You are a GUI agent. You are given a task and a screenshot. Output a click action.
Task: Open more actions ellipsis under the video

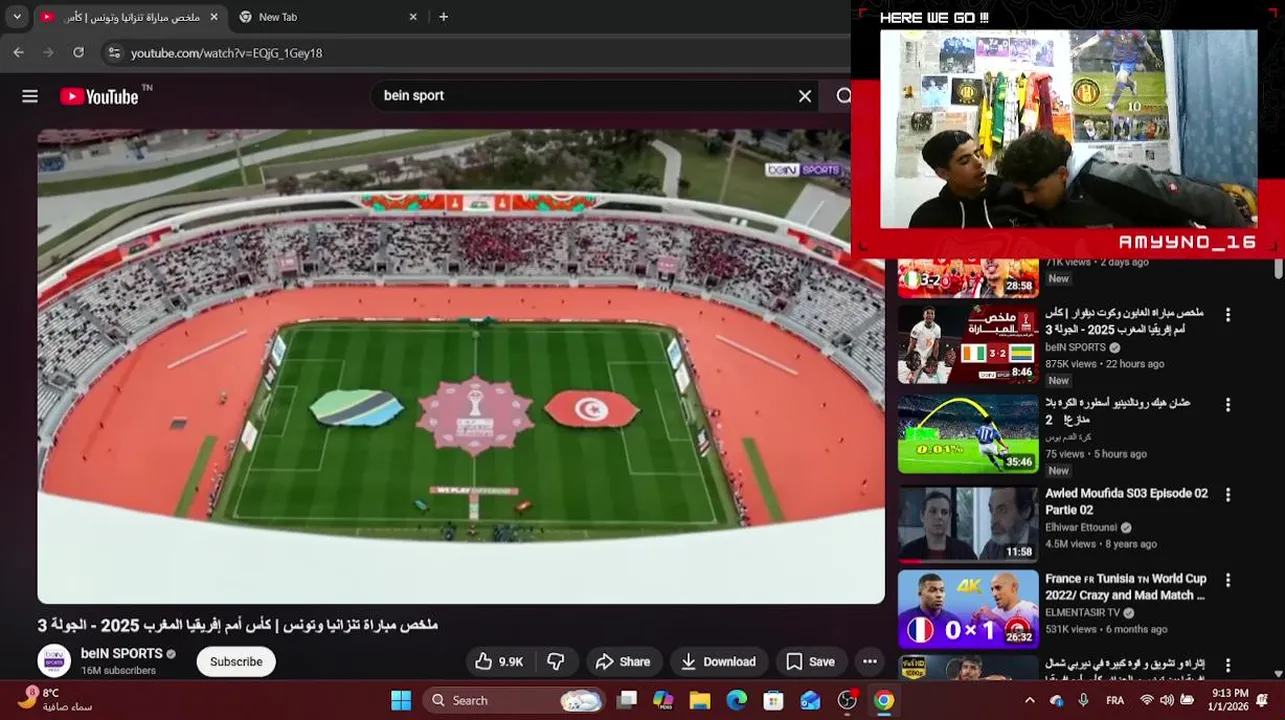(x=870, y=662)
